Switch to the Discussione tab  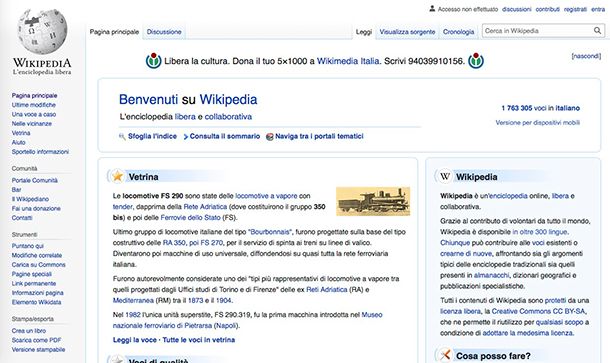point(164,32)
